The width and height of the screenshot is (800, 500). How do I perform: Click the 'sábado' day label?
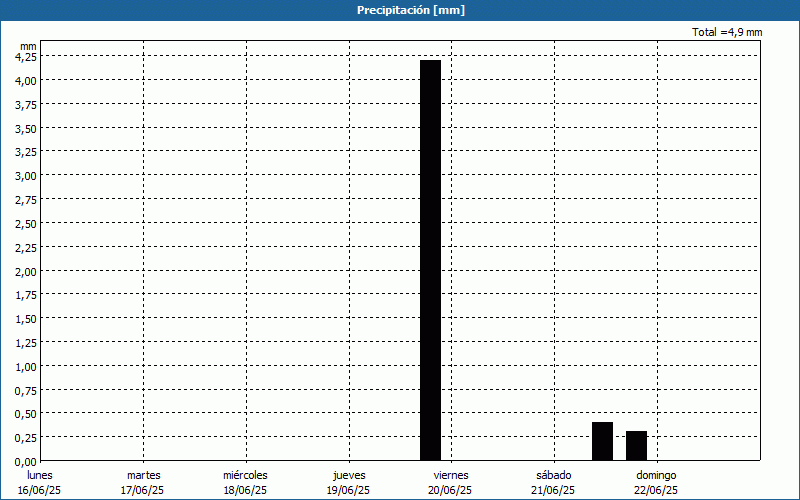554,475
